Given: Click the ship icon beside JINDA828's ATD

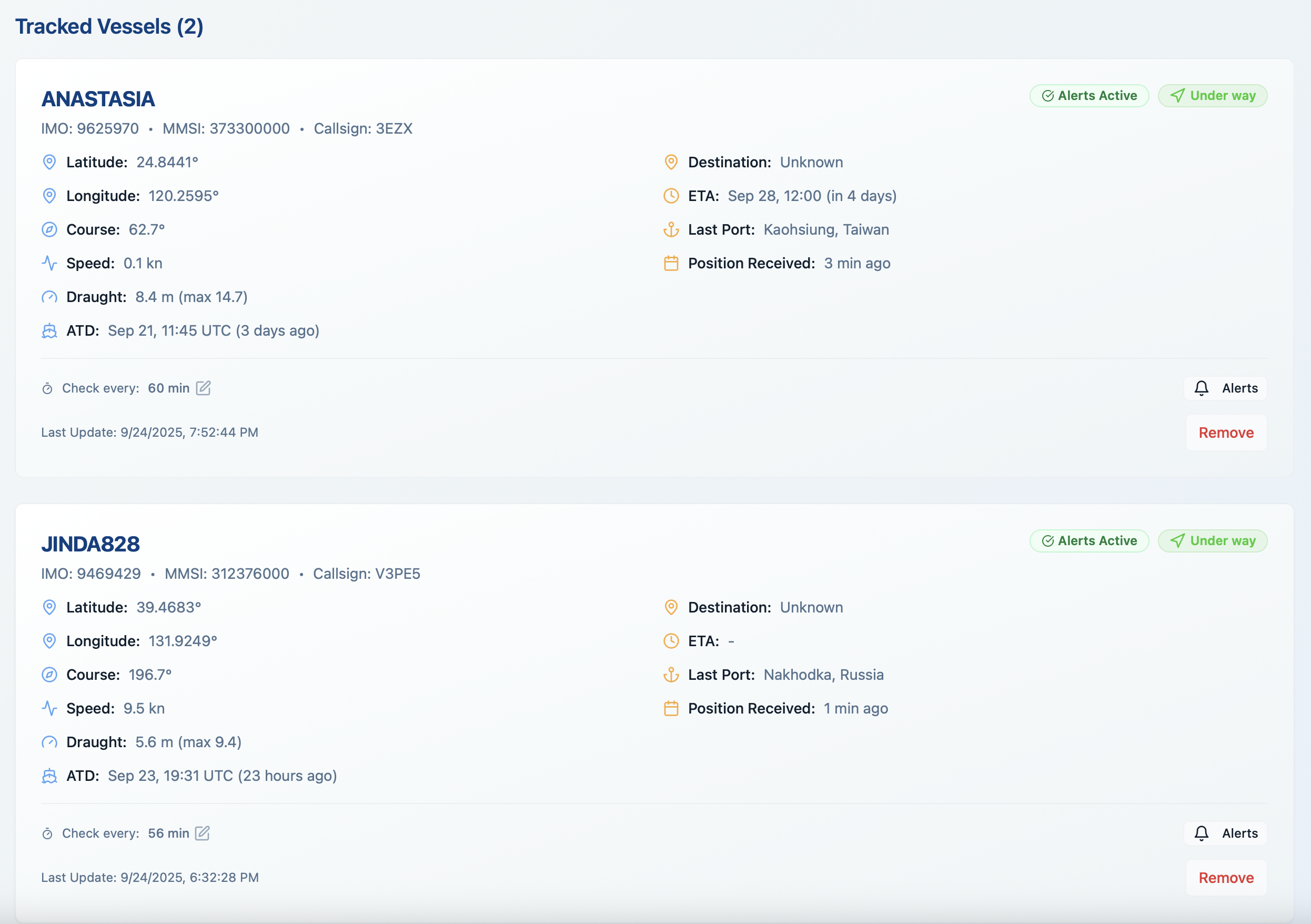Looking at the screenshot, I should pyautogui.click(x=49, y=776).
